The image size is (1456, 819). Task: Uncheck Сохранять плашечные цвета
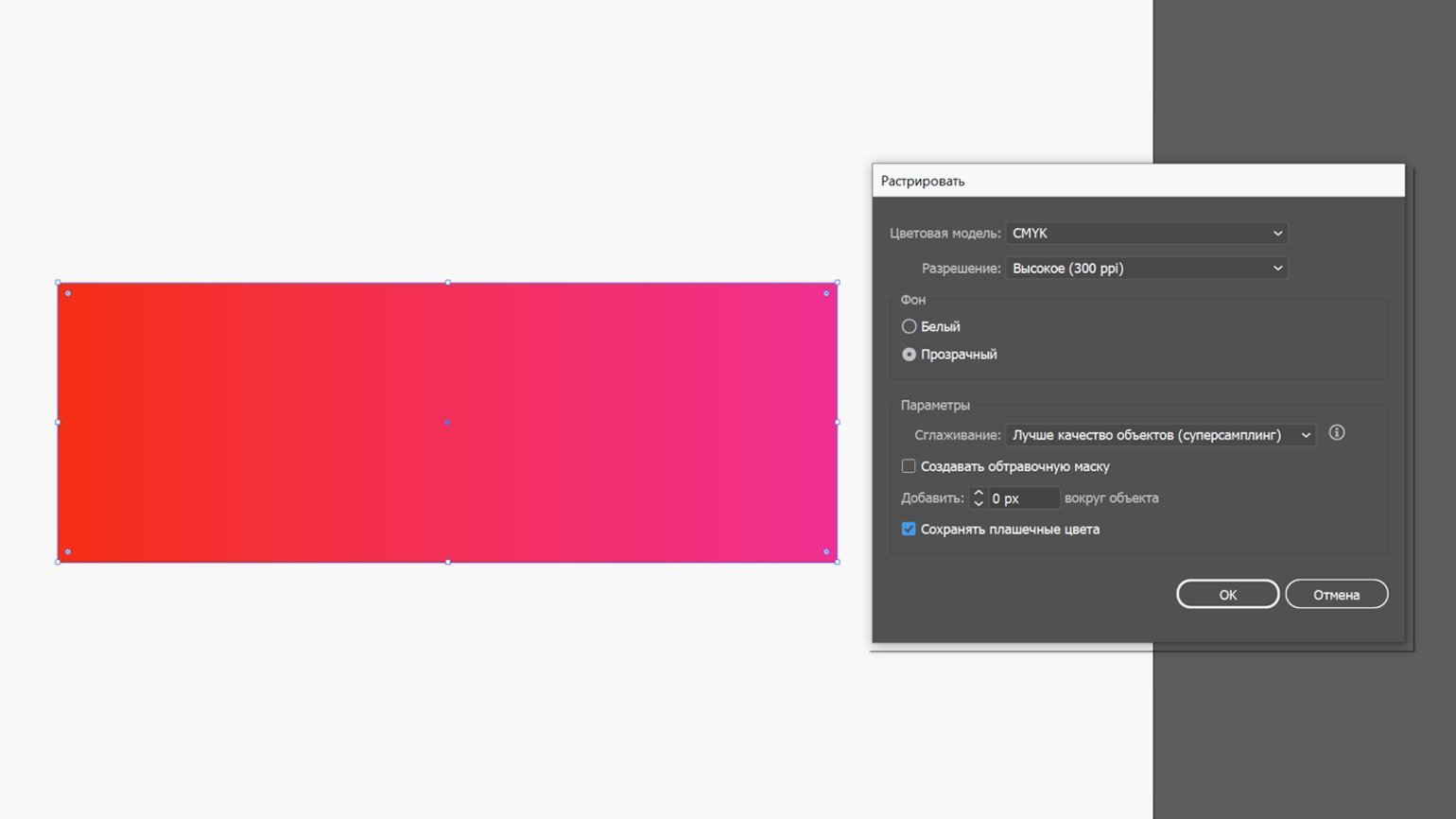pos(909,530)
